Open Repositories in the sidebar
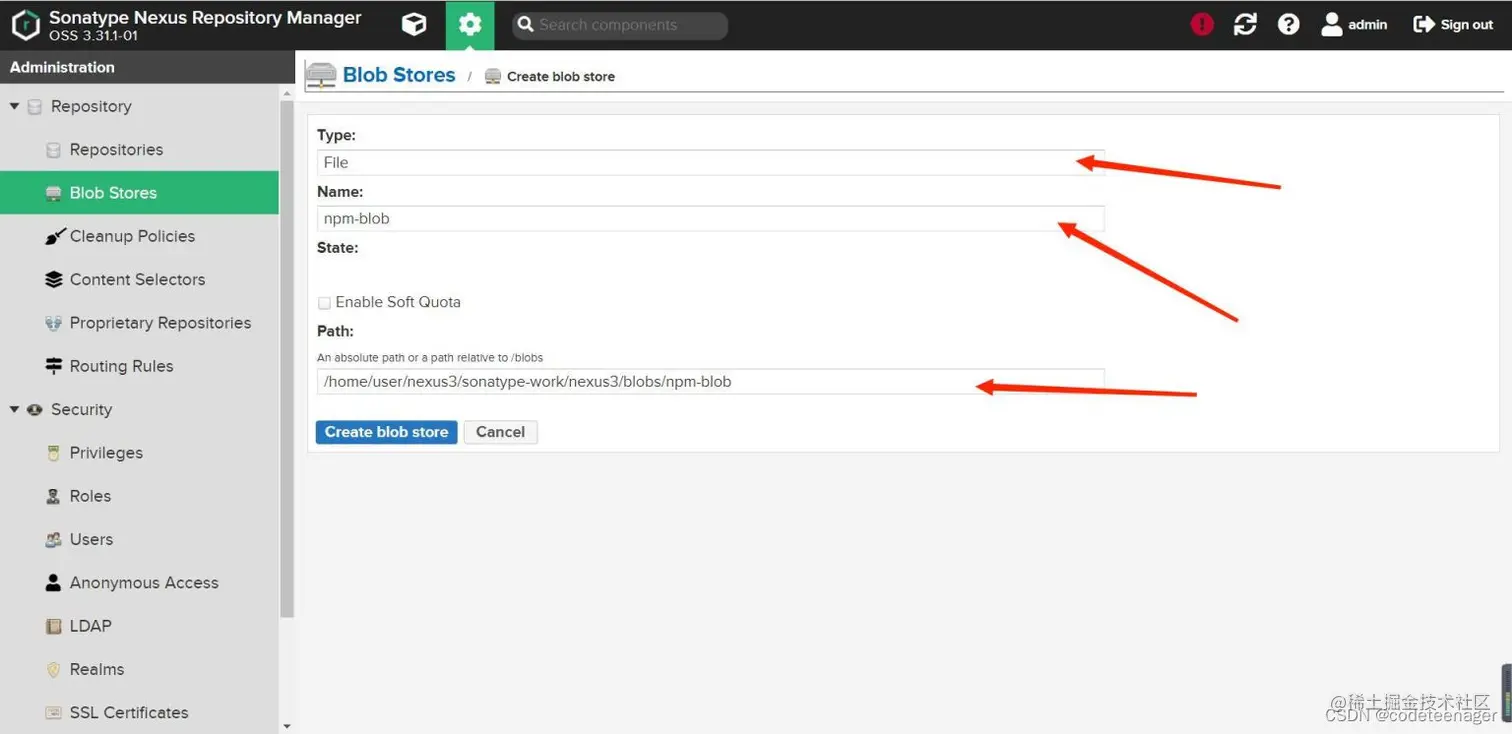1512x734 pixels. coord(139,150)
